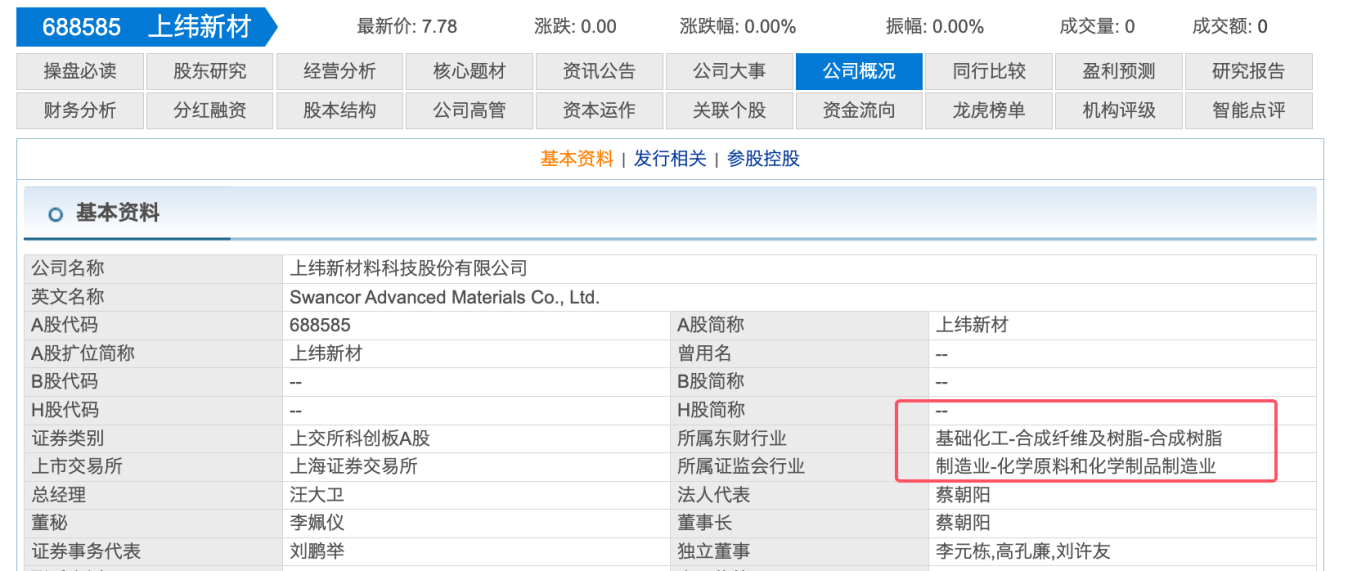Viewport: 1366px width, 571px height.
Task: Select A股简称 value 上纬新材
Action: (x=972, y=325)
